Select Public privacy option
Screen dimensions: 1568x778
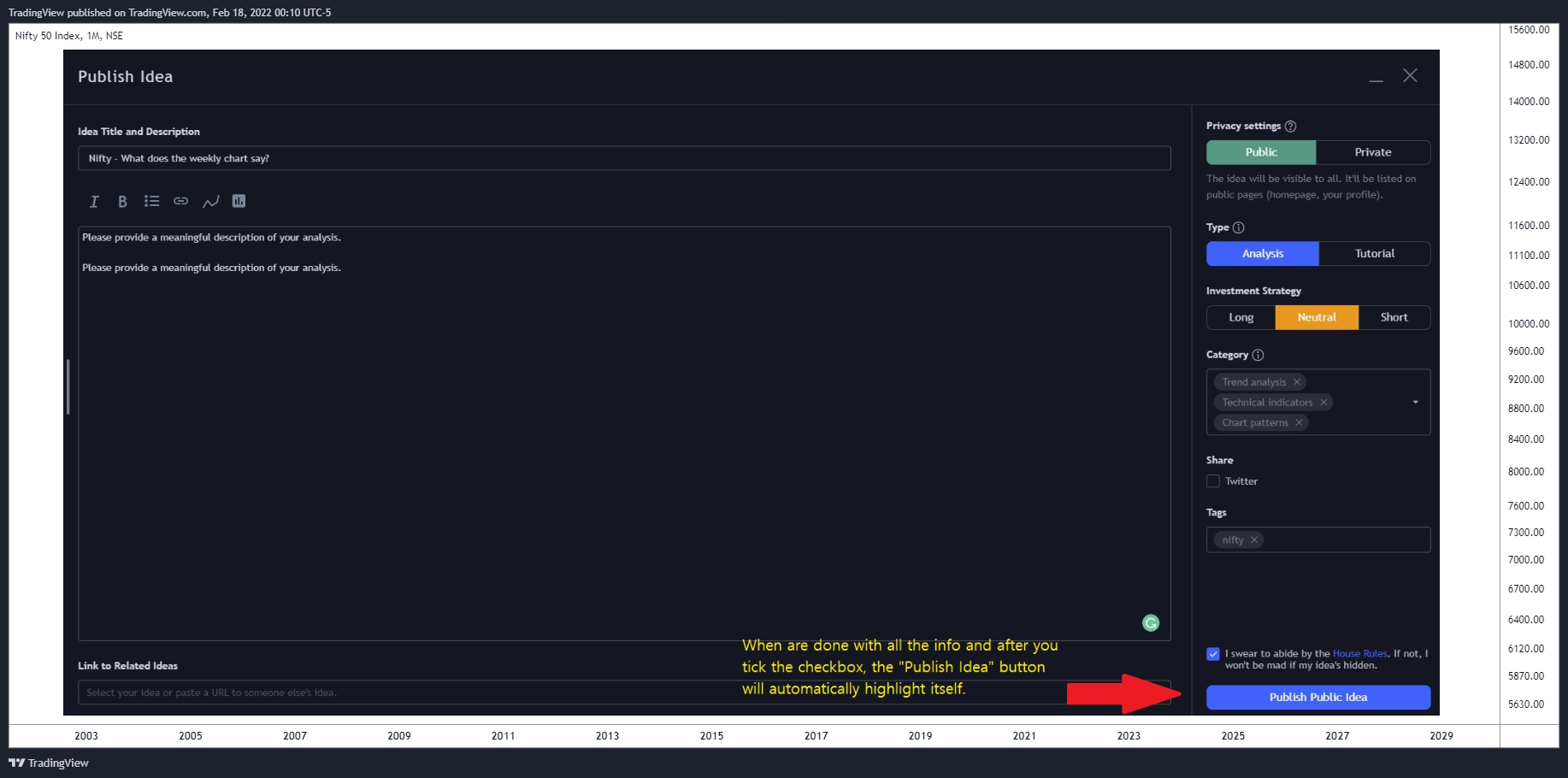point(1261,152)
